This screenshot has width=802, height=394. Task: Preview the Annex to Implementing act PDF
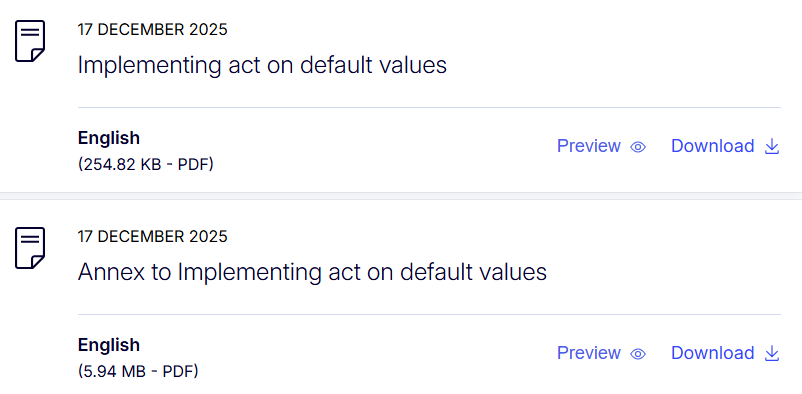click(x=602, y=353)
